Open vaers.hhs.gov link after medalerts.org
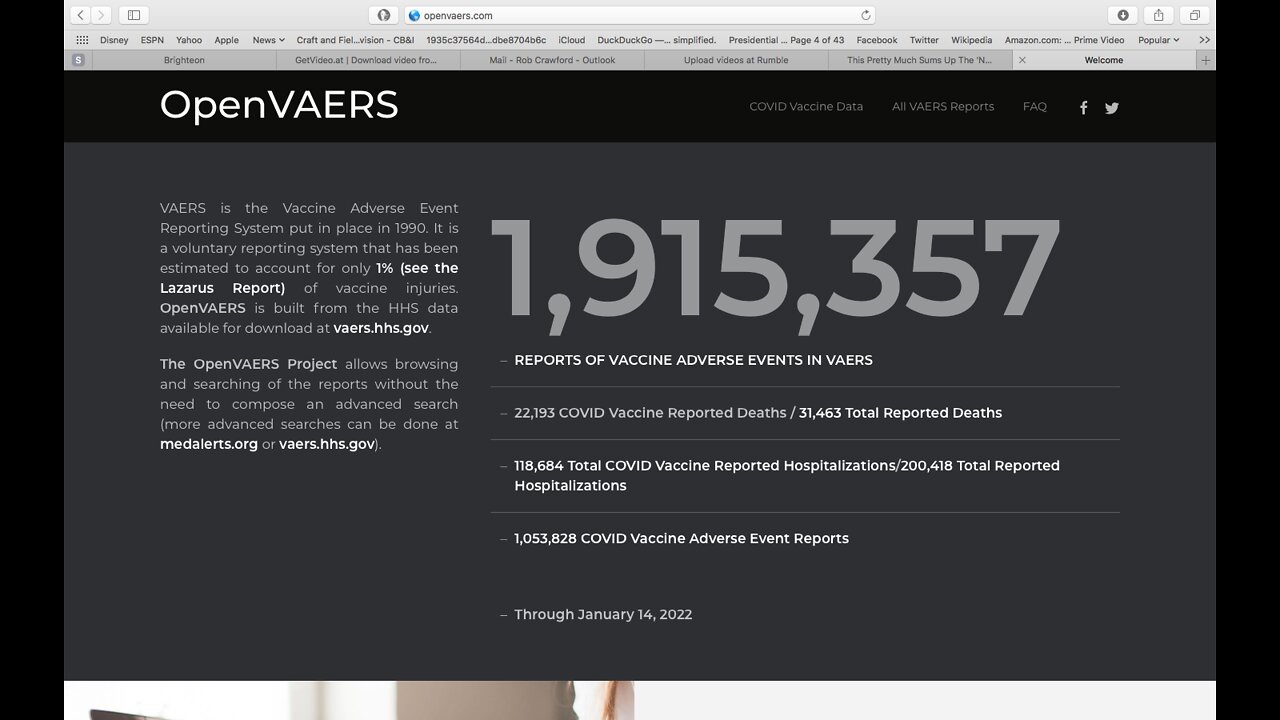The height and width of the screenshot is (720, 1280). pyautogui.click(x=327, y=444)
